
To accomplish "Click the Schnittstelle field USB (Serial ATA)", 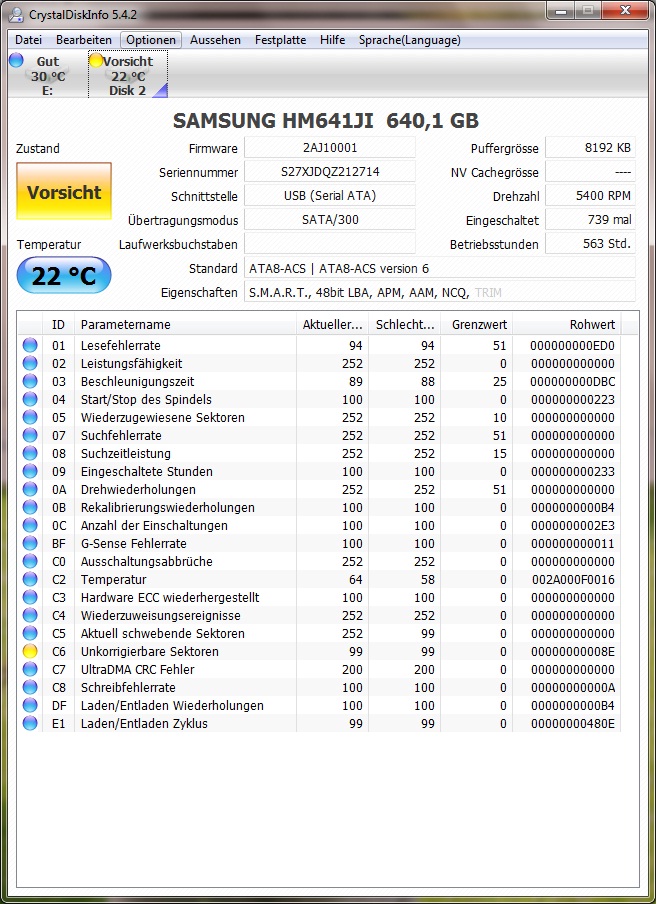I will coord(330,195).
